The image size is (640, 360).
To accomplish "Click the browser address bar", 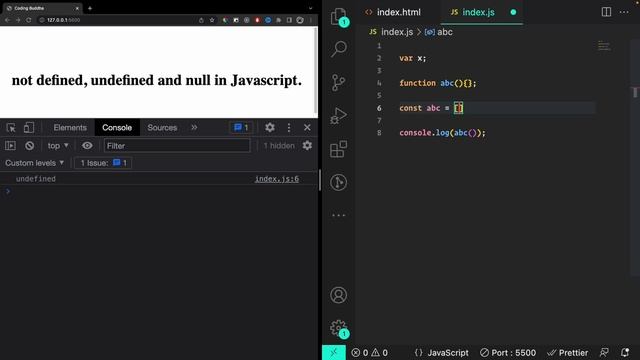I will click(x=118, y=20).
